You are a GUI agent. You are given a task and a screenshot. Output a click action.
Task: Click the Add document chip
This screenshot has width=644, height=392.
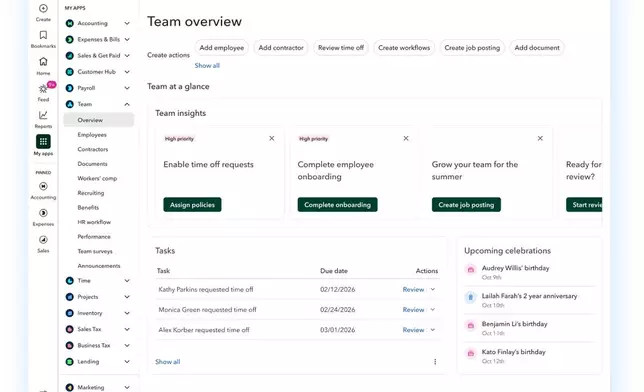click(537, 48)
